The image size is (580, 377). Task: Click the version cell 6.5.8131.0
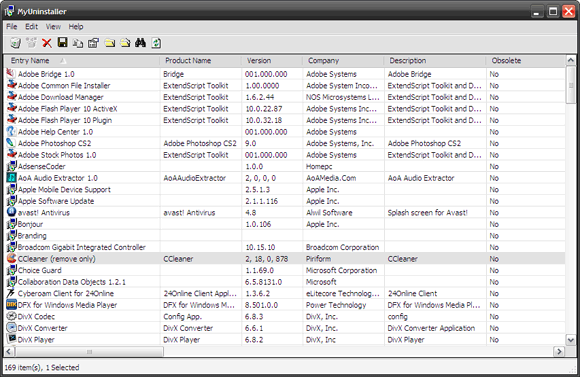coord(263,282)
